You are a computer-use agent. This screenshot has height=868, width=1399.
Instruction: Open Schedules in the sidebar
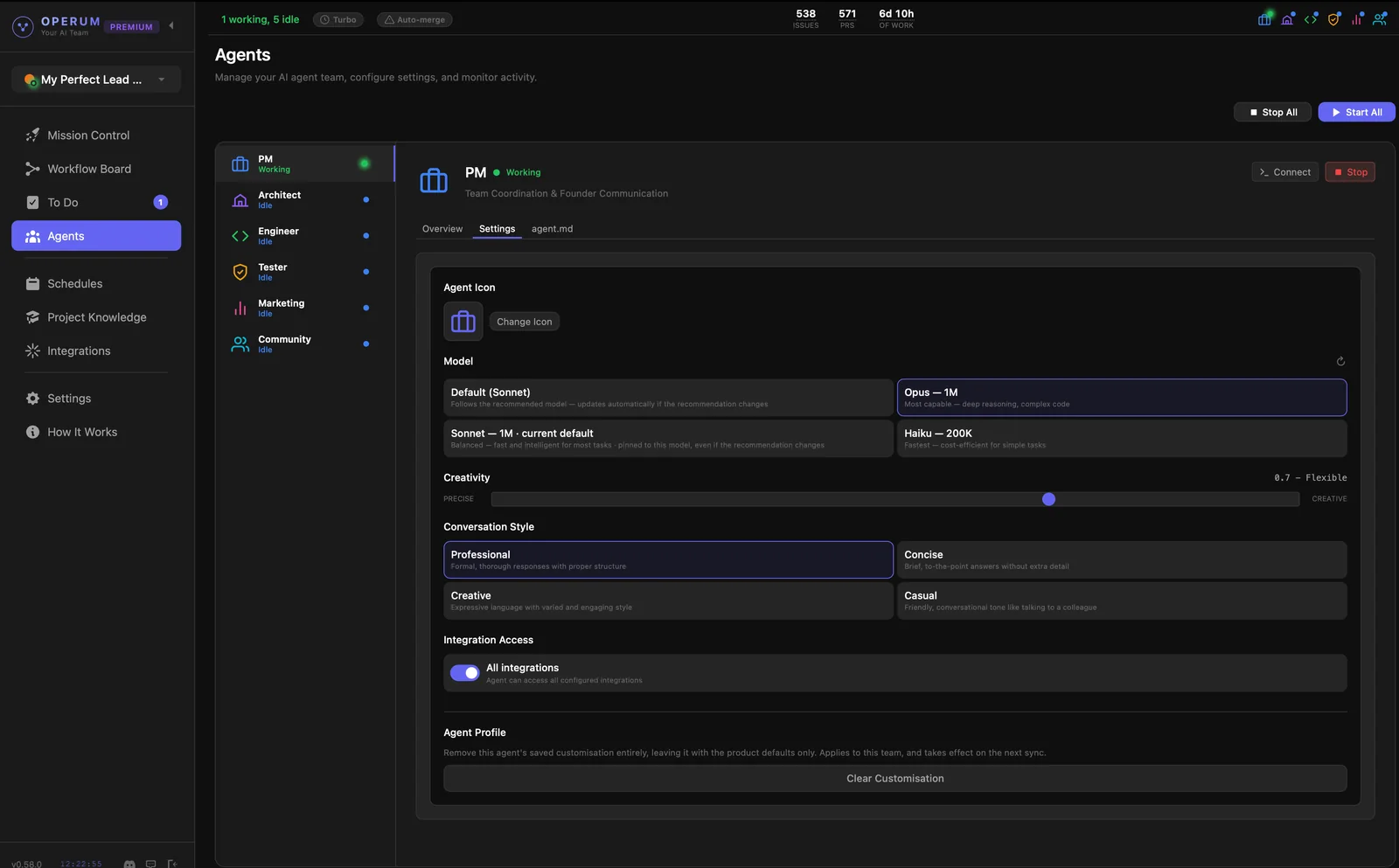[96, 284]
